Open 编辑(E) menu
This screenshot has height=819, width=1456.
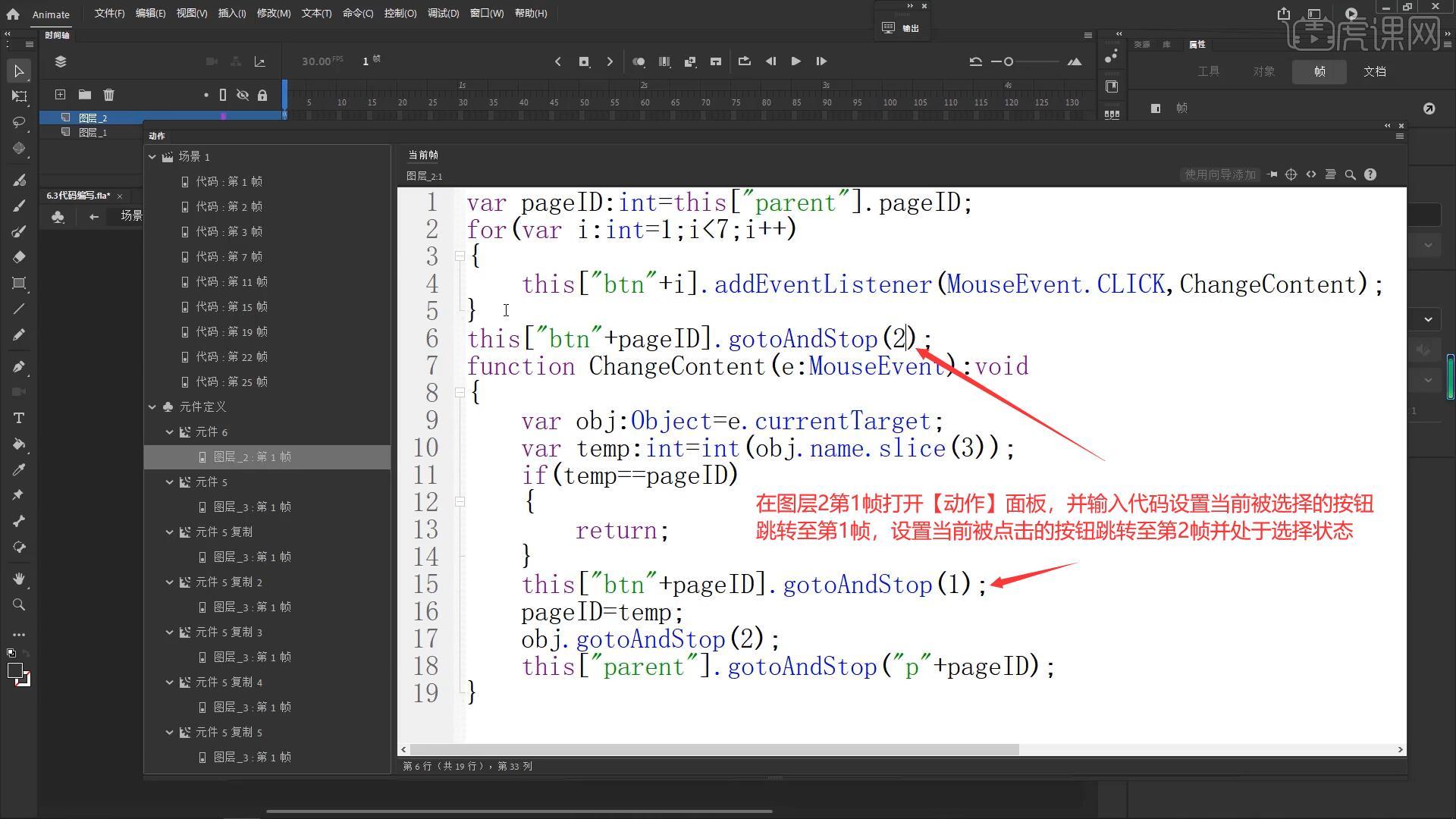(x=150, y=14)
